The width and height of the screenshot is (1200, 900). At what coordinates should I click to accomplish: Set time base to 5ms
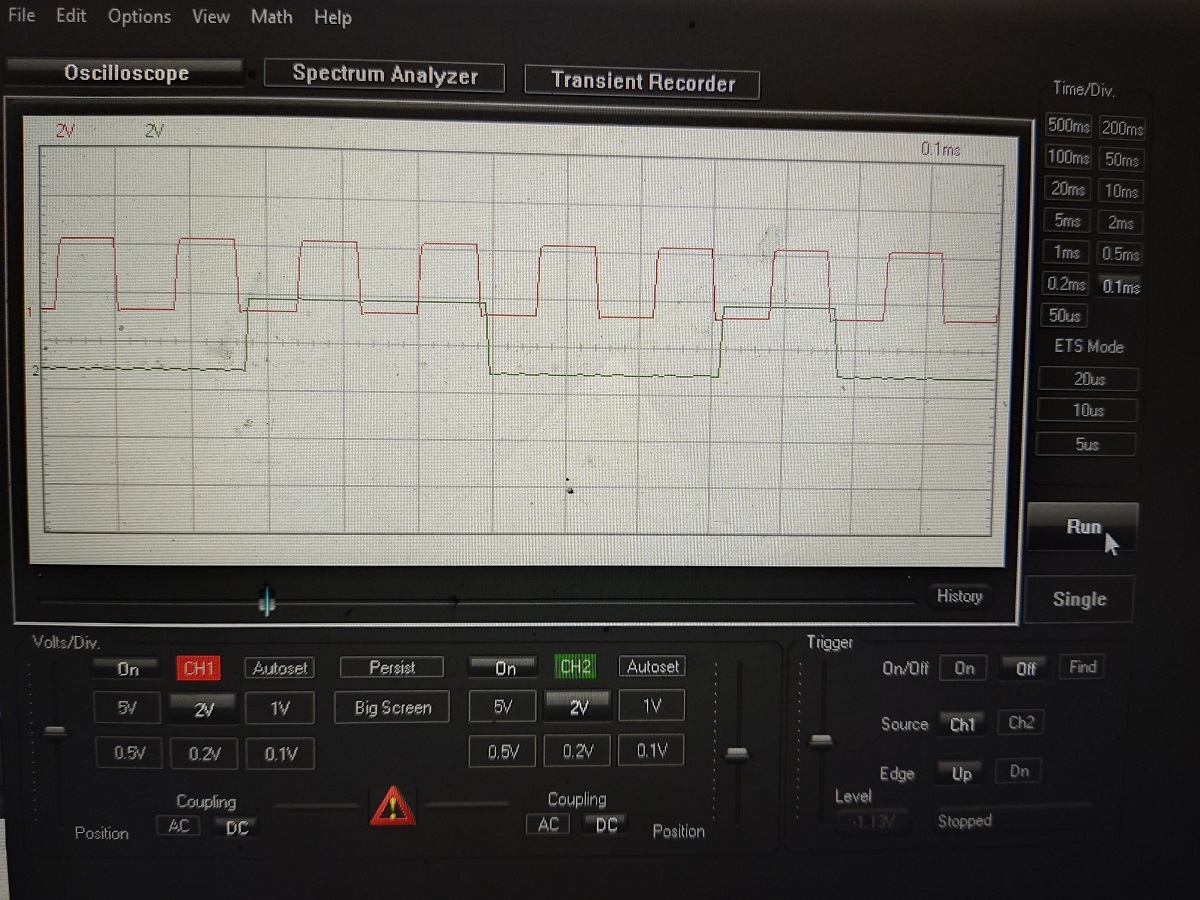[x=1067, y=220]
